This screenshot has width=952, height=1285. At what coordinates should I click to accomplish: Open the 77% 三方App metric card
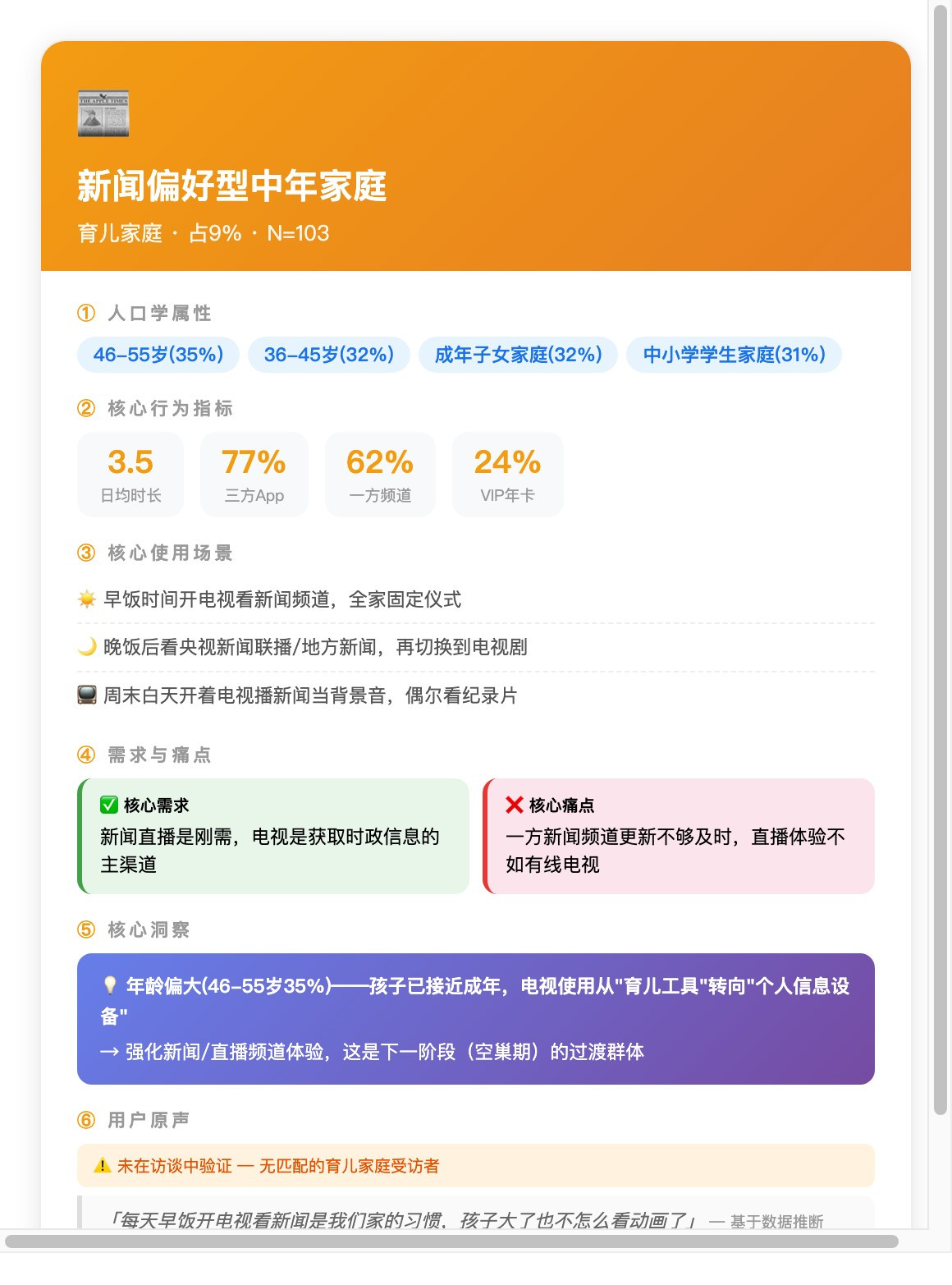254,475
